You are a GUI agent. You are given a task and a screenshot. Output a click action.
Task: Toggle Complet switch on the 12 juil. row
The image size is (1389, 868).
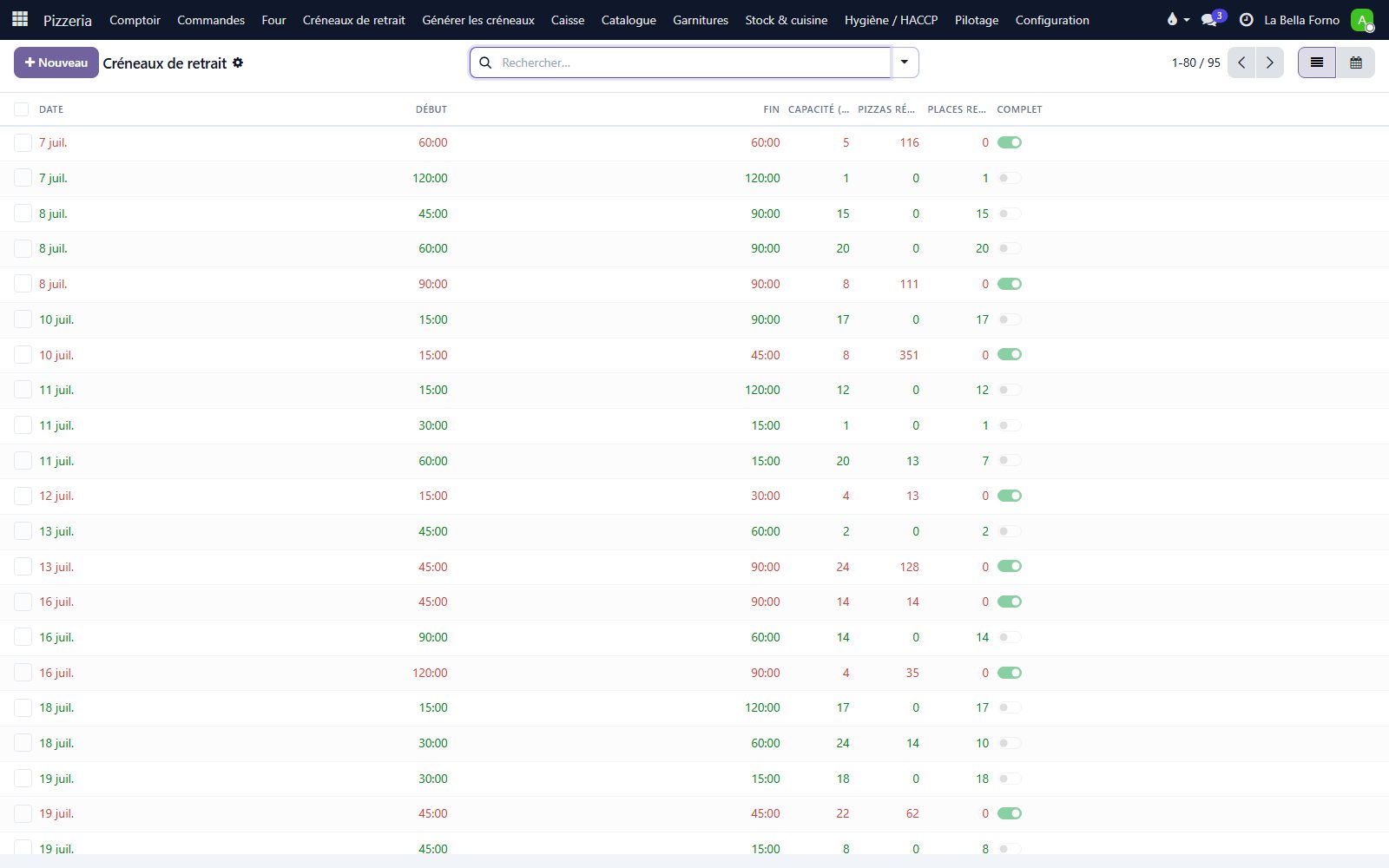pyautogui.click(x=1010, y=496)
